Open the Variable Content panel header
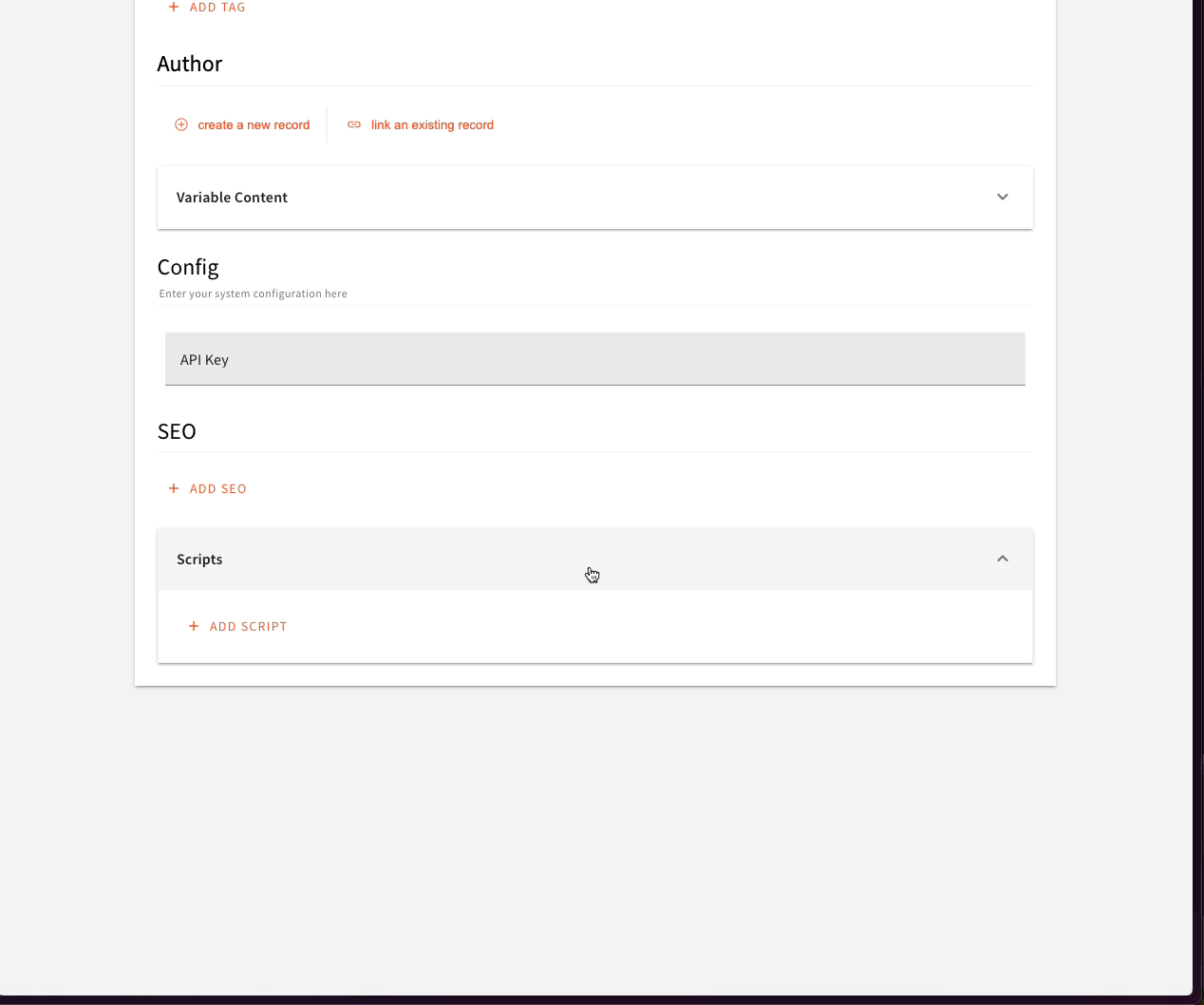Screen dimensions: 1204x1005 [x=233, y=198]
